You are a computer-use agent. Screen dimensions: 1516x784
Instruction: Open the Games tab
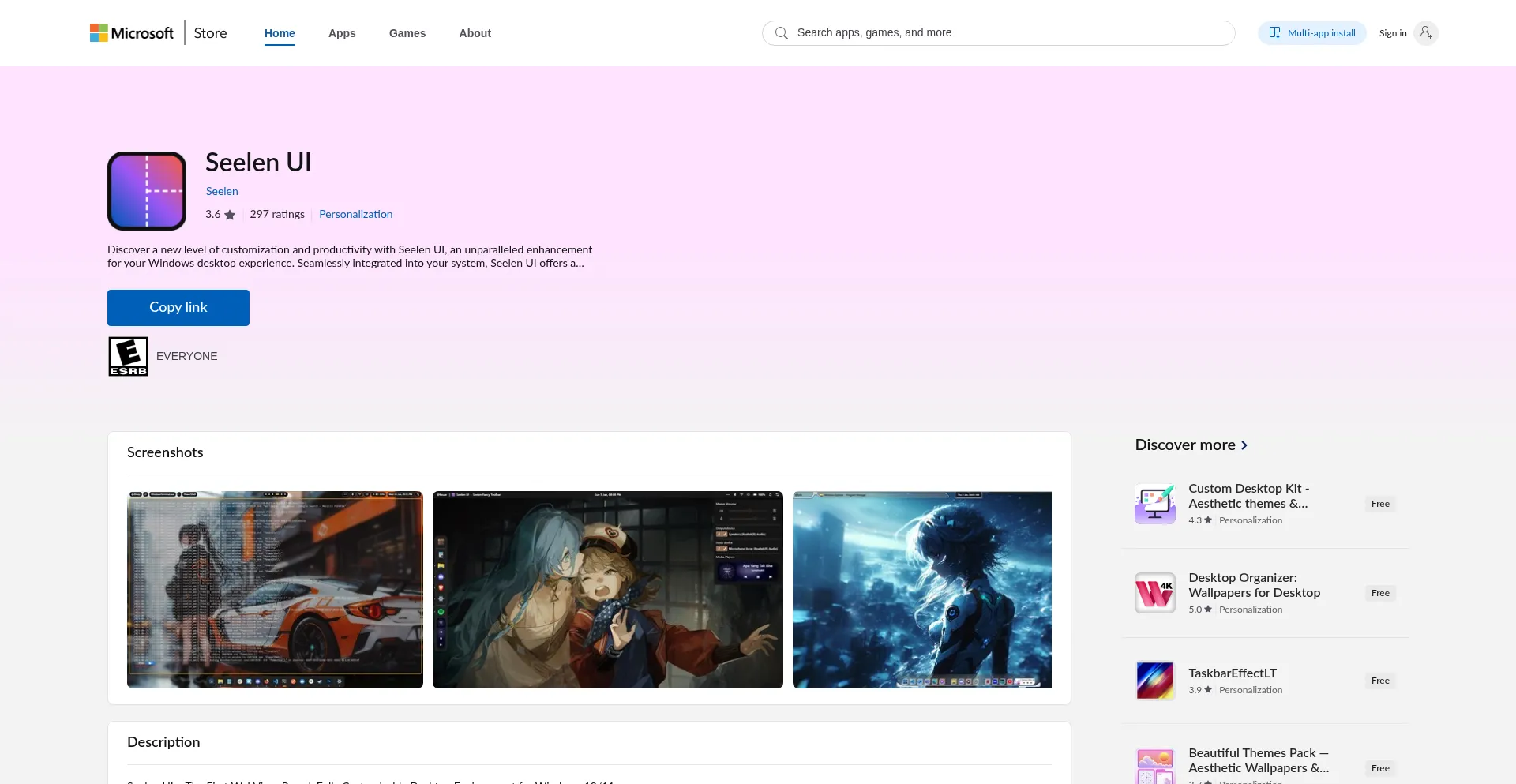[x=407, y=33]
